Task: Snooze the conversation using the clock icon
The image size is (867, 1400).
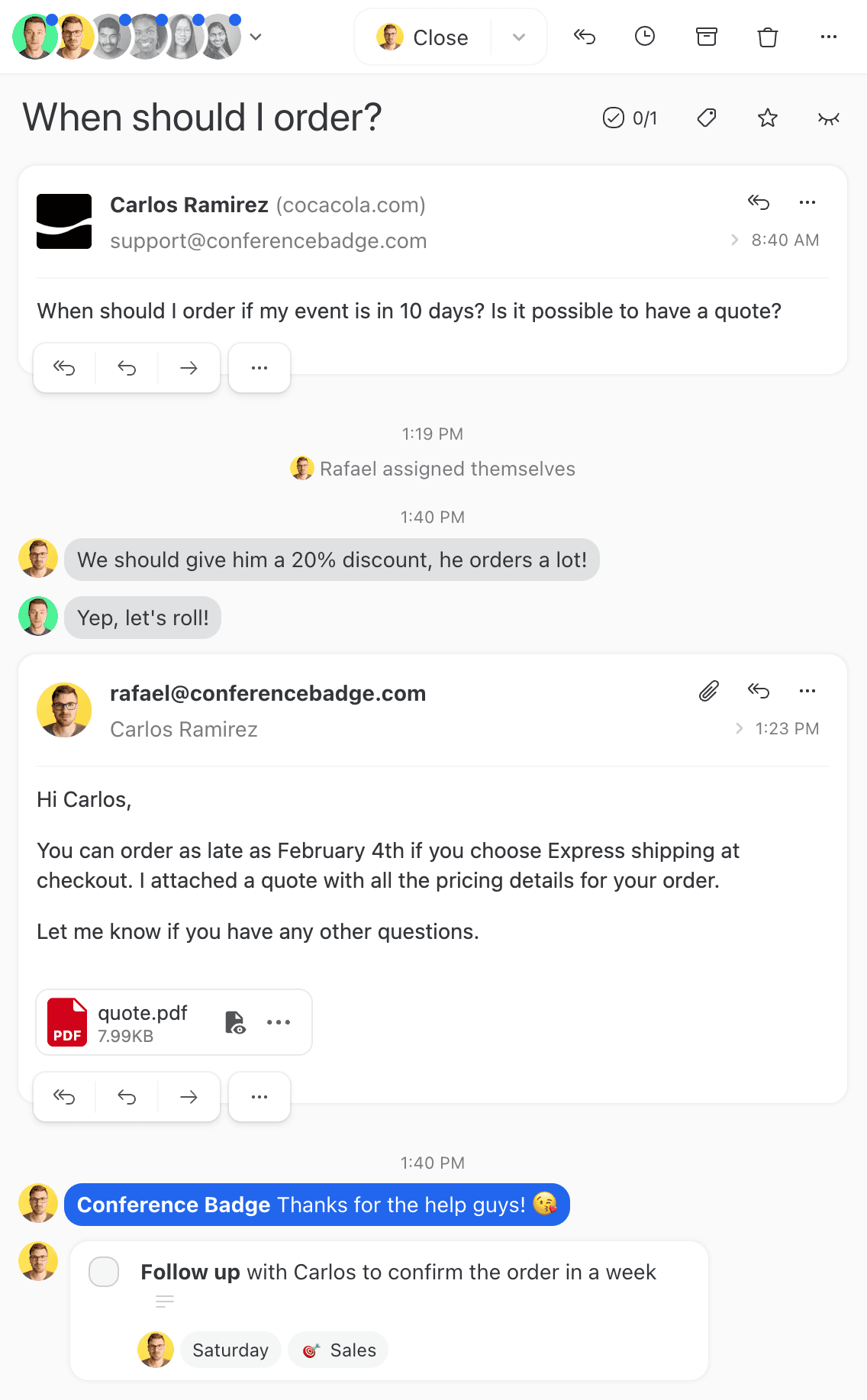Action: [645, 37]
